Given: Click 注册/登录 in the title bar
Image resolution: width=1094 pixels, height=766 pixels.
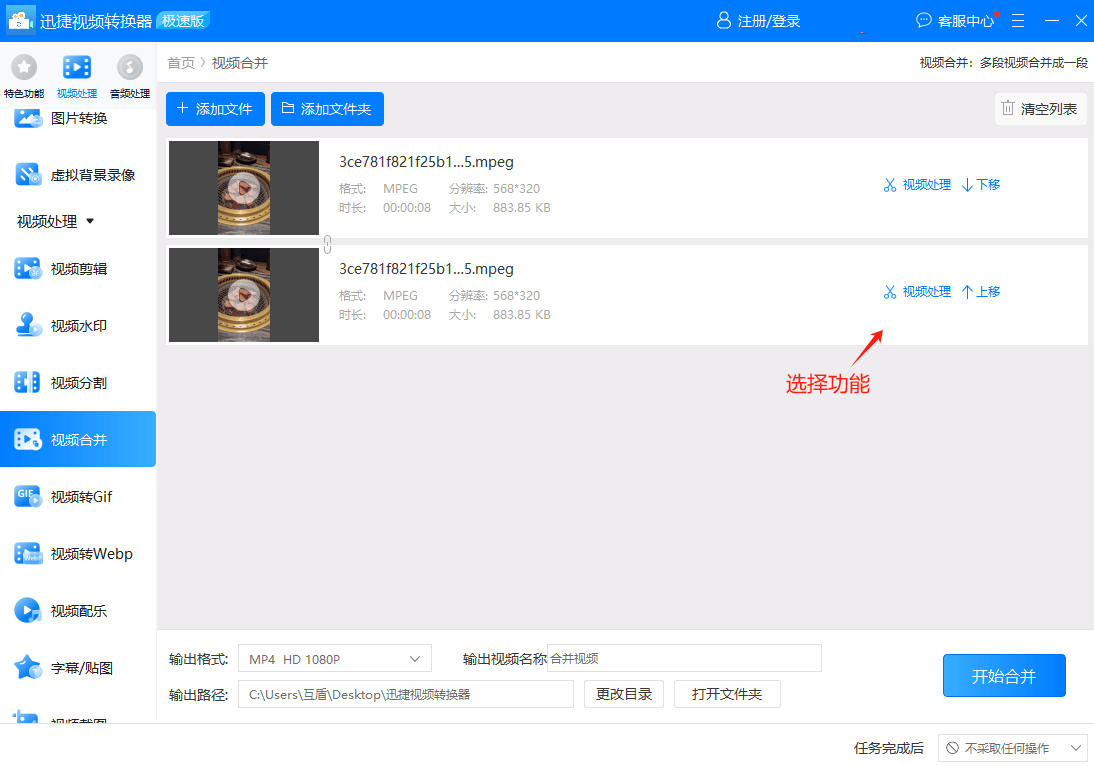Looking at the screenshot, I should (x=758, y=21).
